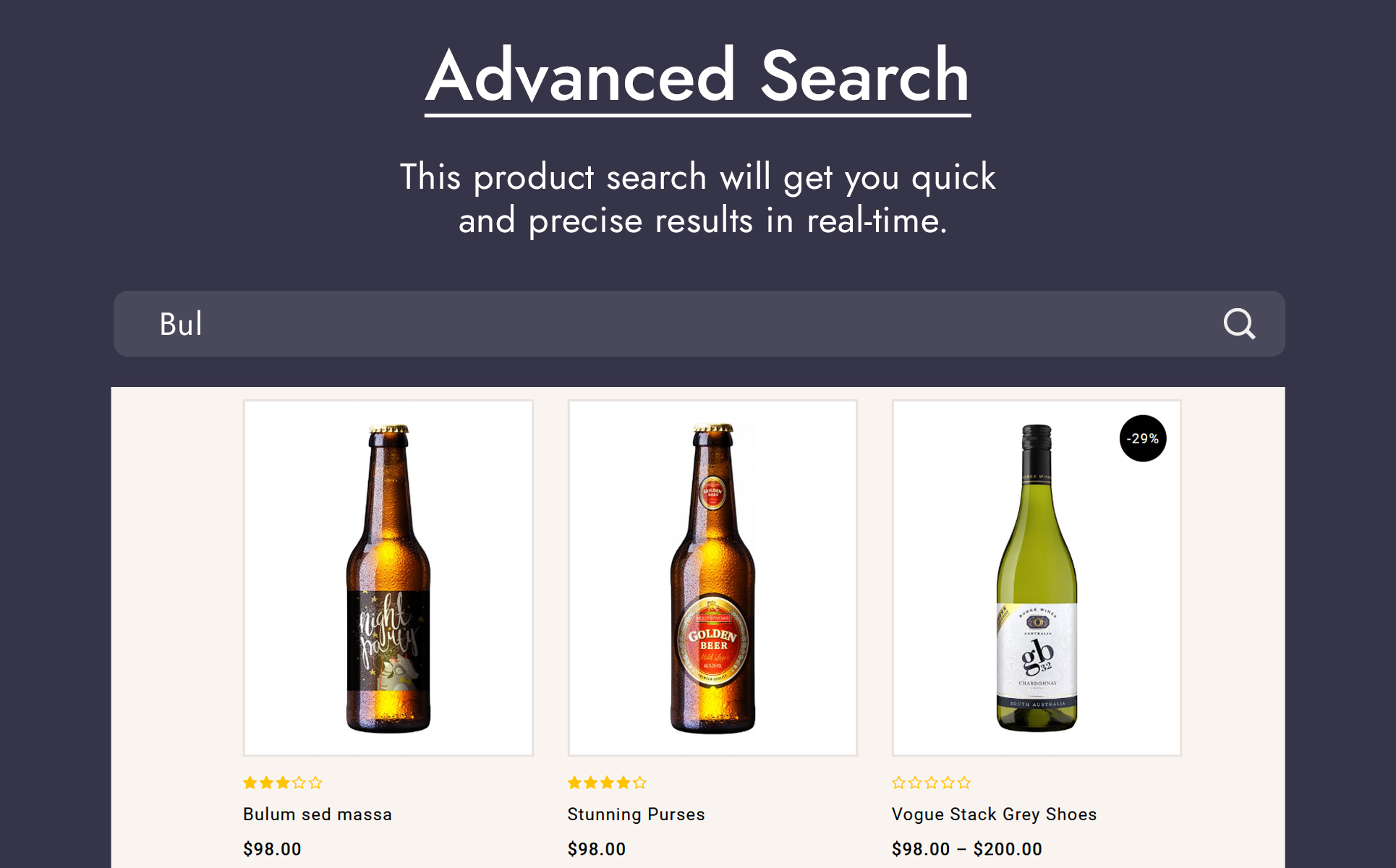Image resolution: width=1396 pixels, height=868 pixels.
Task: Click the first star of Vogue Stack rating
Action: click(x=898, y=783)
